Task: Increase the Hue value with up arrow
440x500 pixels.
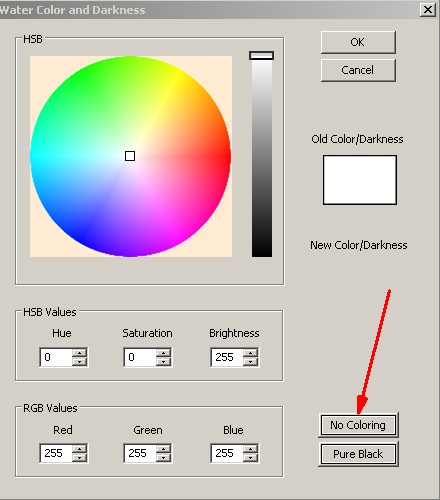Action: [80, 353]
